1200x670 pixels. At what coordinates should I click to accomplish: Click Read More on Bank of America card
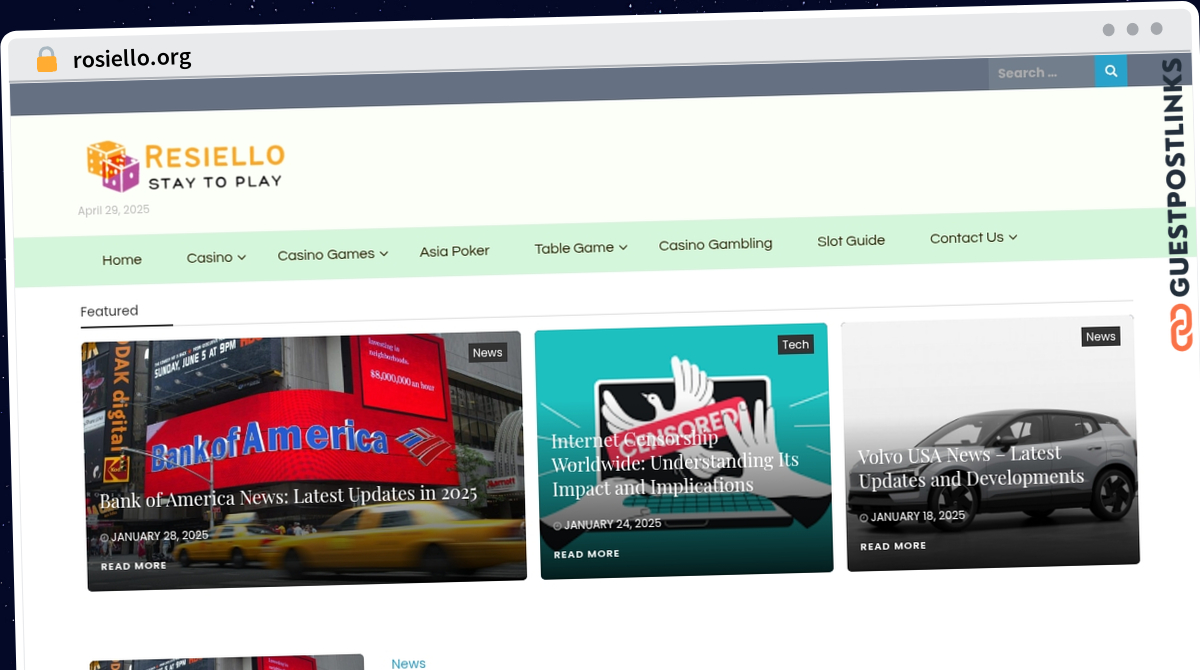[134, 566]
